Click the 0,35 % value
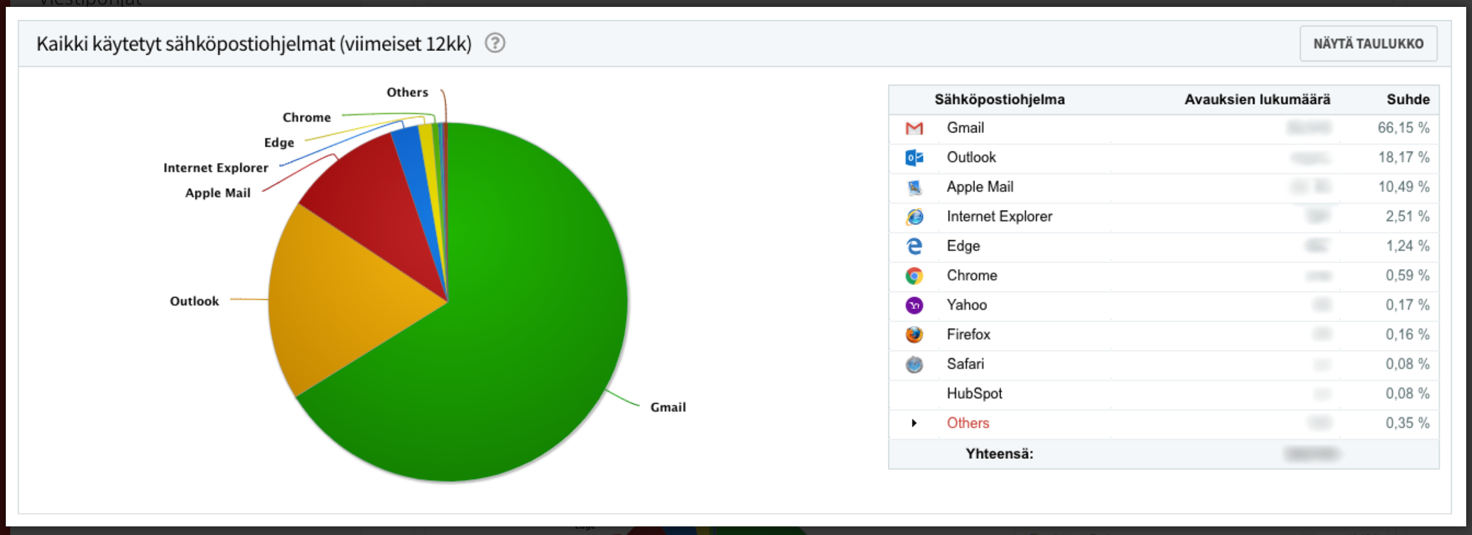The height and width of the screenshot is (535, 1472). click(x=1407, y=423)
